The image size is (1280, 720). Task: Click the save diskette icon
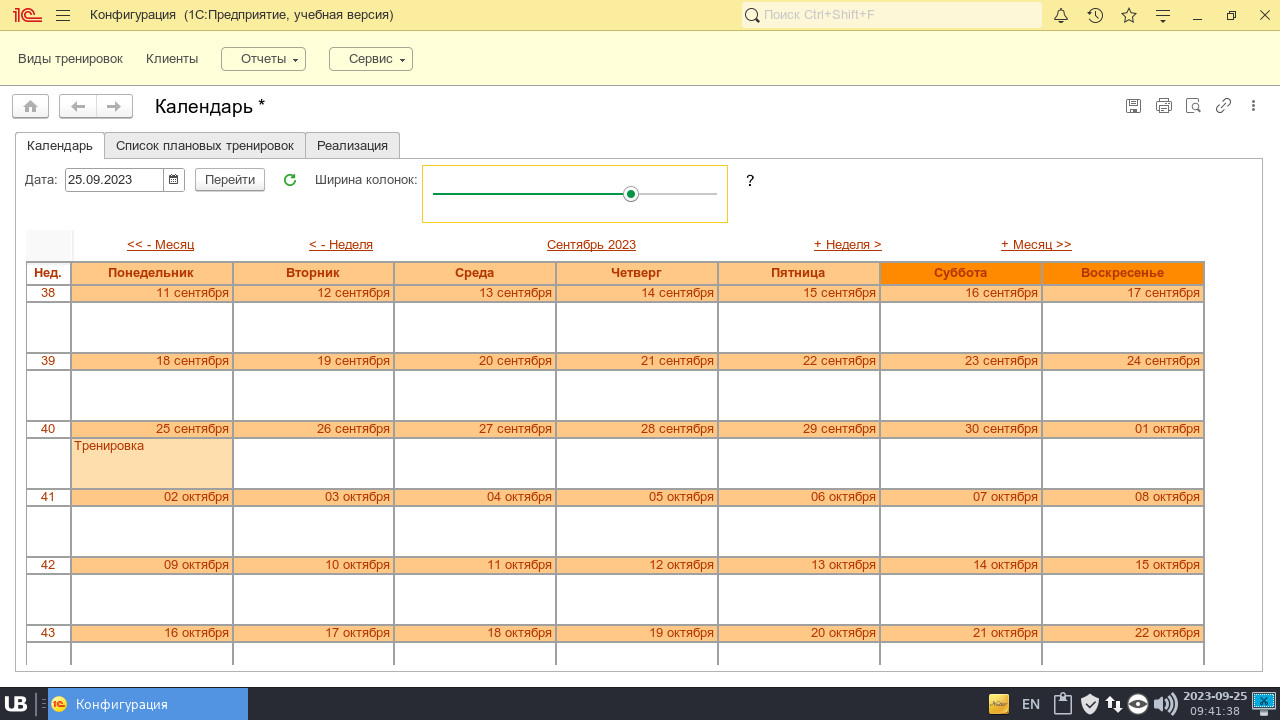click(x=1133, y=106)
